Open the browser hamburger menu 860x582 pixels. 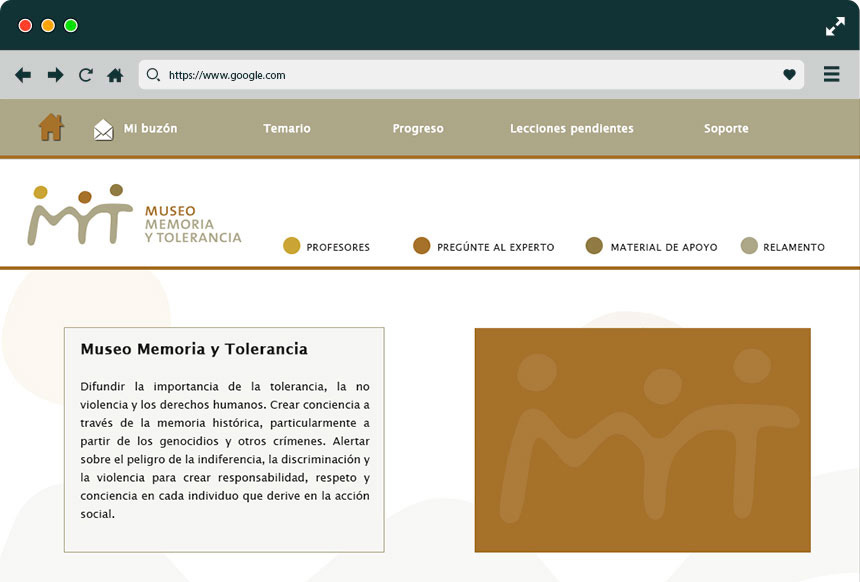[831, 74]
